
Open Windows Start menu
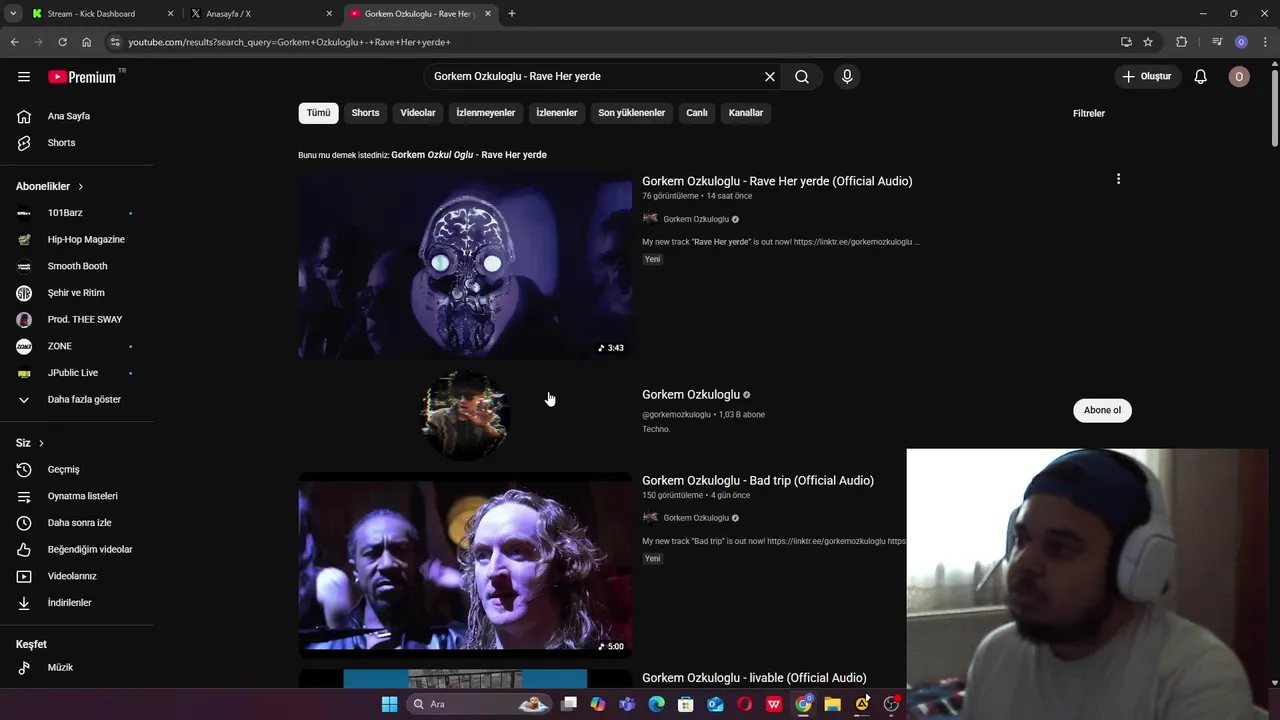(x=389, y=704)
